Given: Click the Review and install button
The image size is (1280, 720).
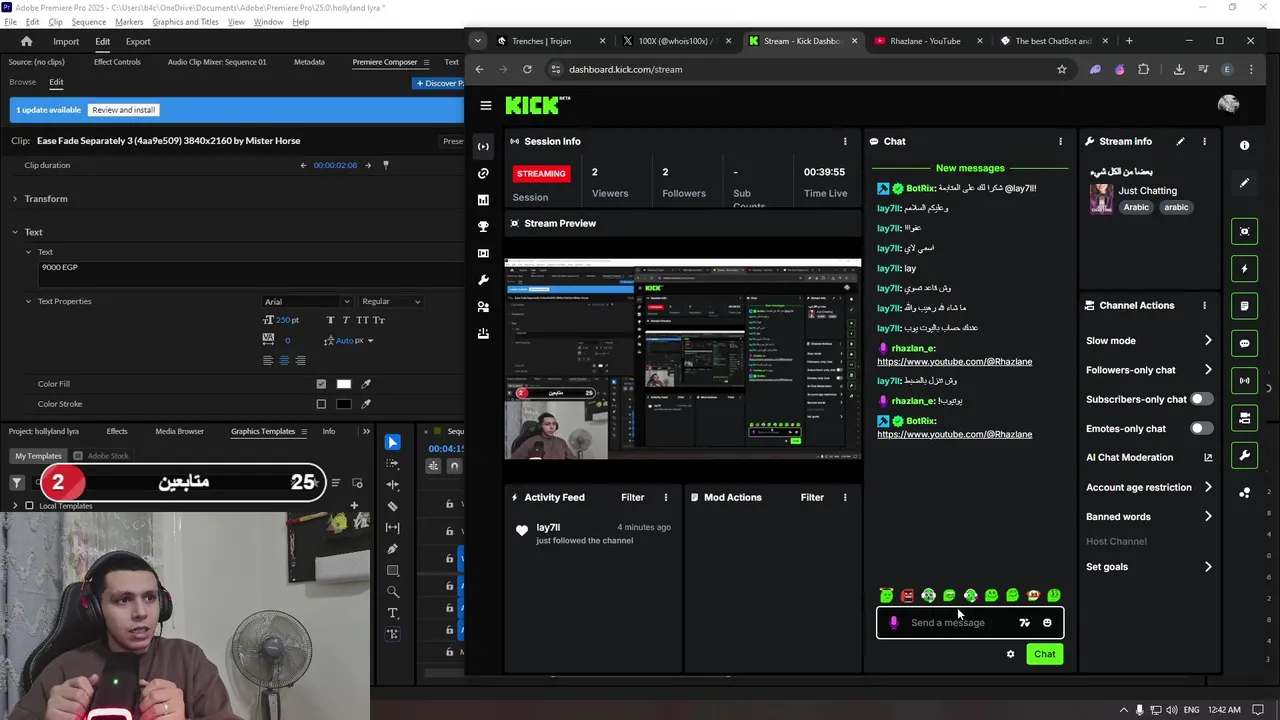Looking at the screenshot, I should click(x=124, y=110).
